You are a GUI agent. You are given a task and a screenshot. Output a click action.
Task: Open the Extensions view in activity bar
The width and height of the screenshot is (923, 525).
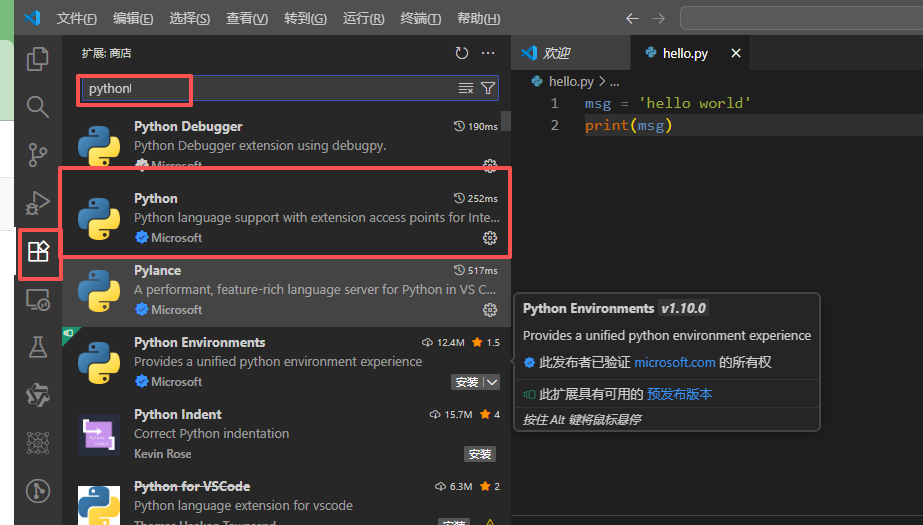click(38, 251)
